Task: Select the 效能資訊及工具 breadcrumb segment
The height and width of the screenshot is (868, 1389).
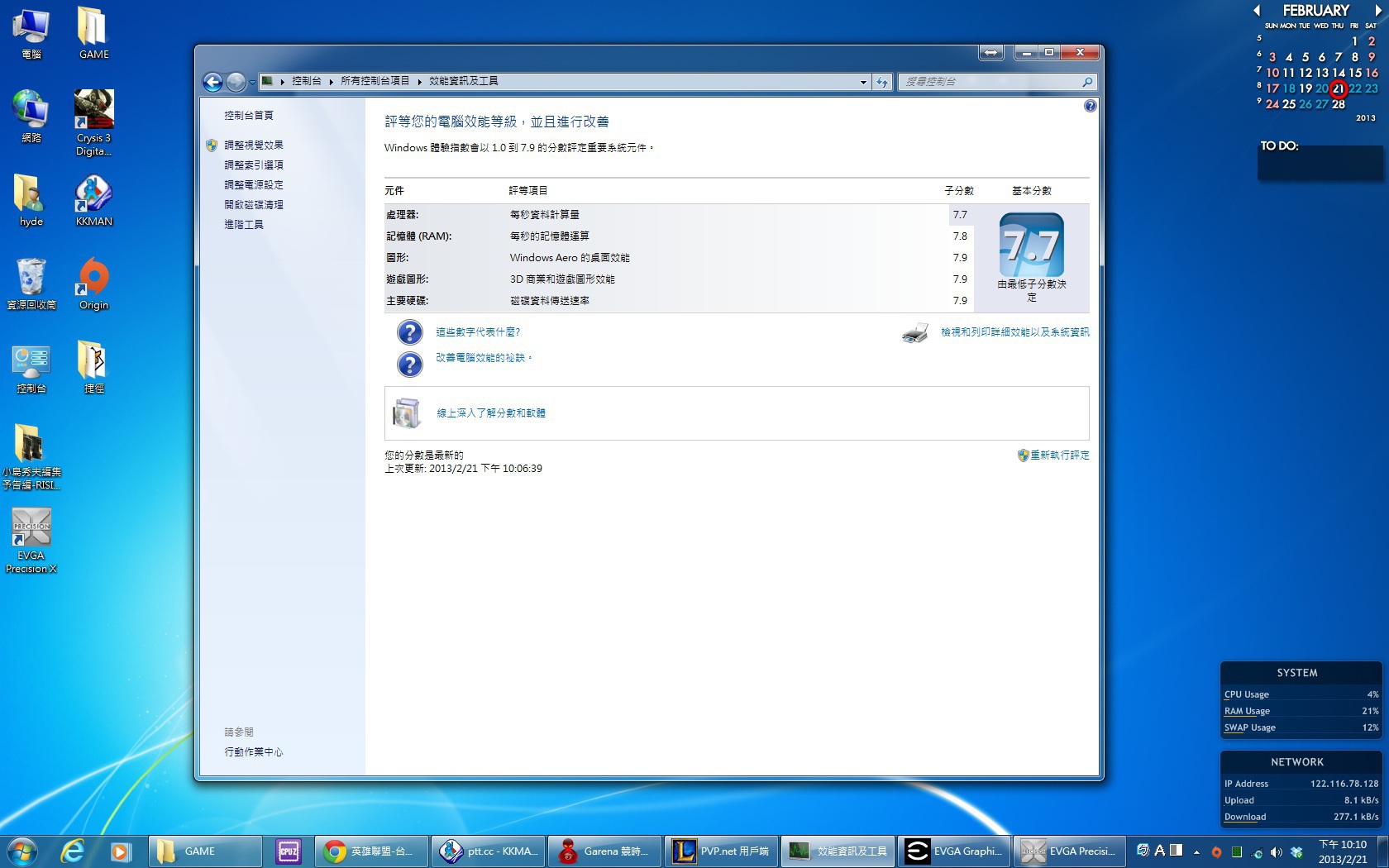Action: [x=464, y=81]
